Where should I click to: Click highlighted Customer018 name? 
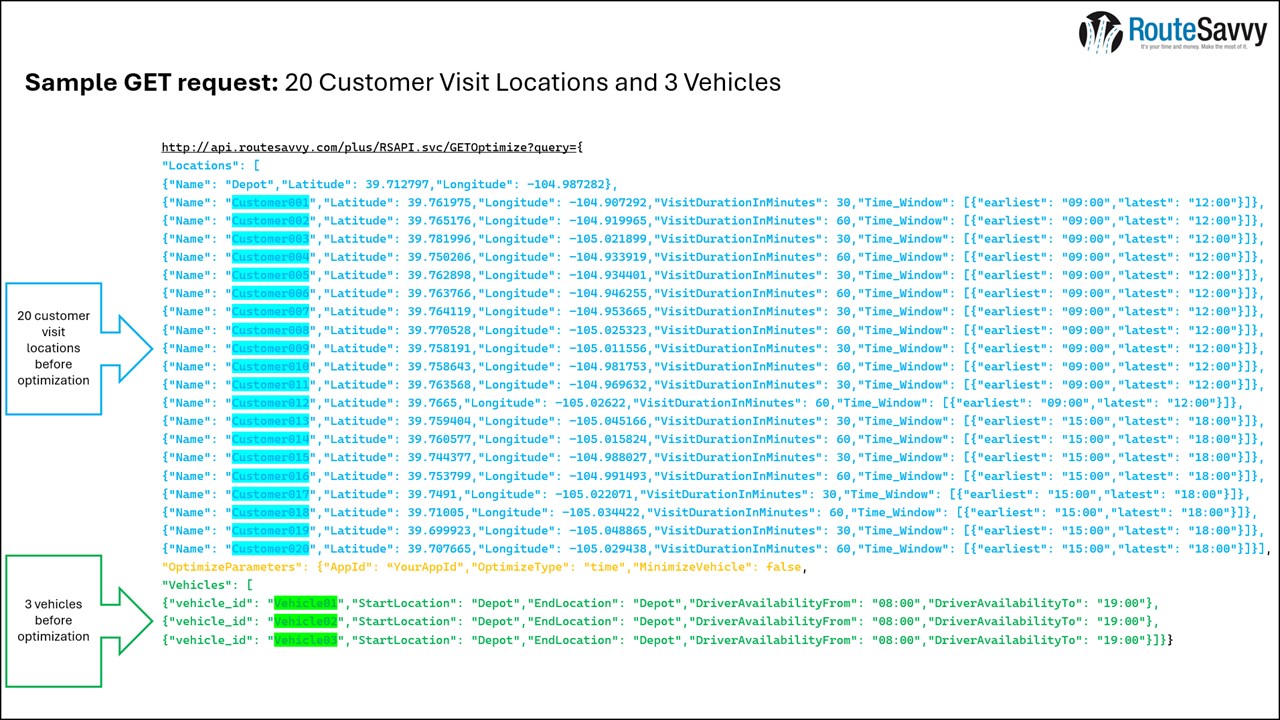pos(271,512)
